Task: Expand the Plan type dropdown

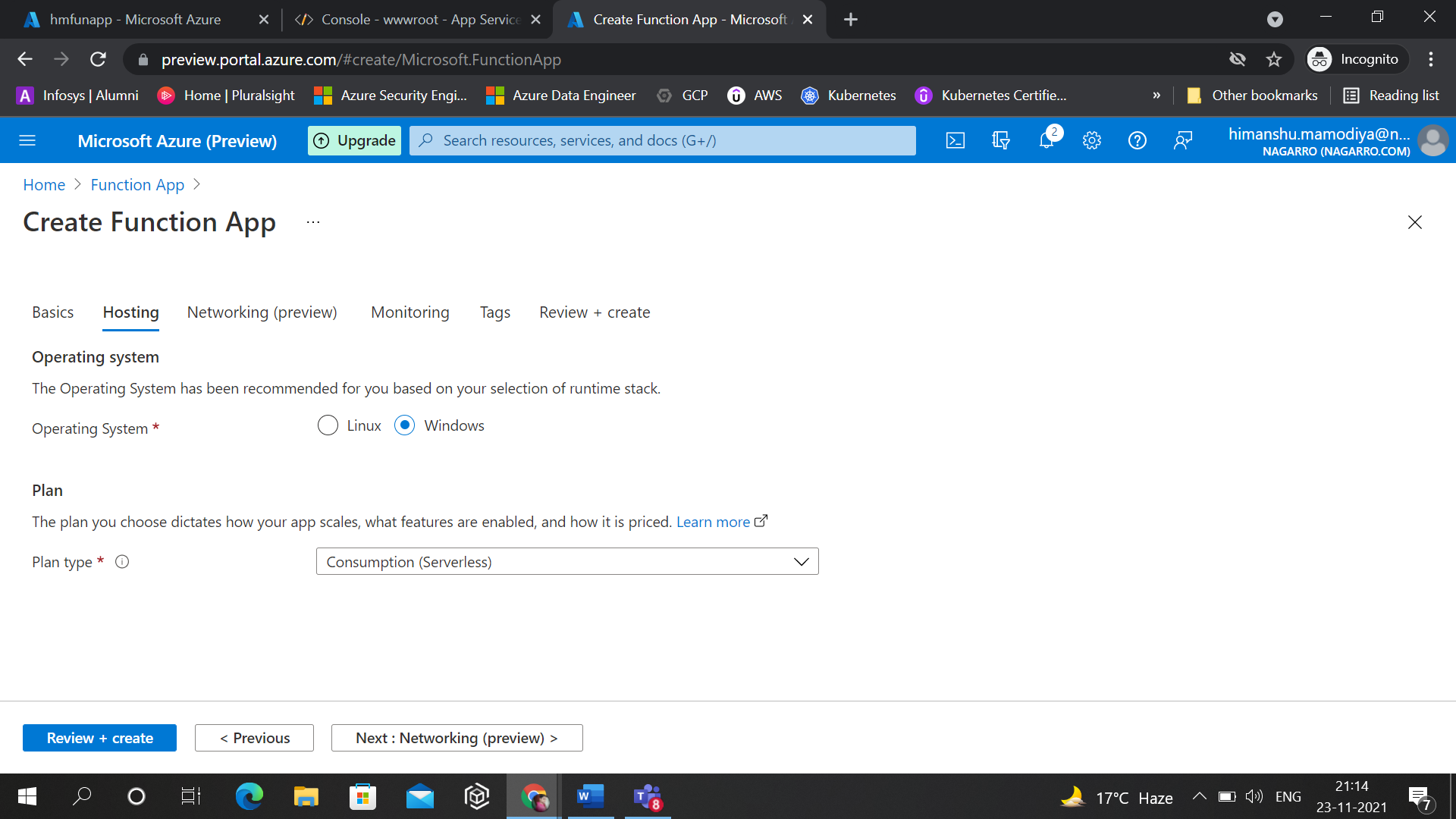Action: [x=567, y=562]
